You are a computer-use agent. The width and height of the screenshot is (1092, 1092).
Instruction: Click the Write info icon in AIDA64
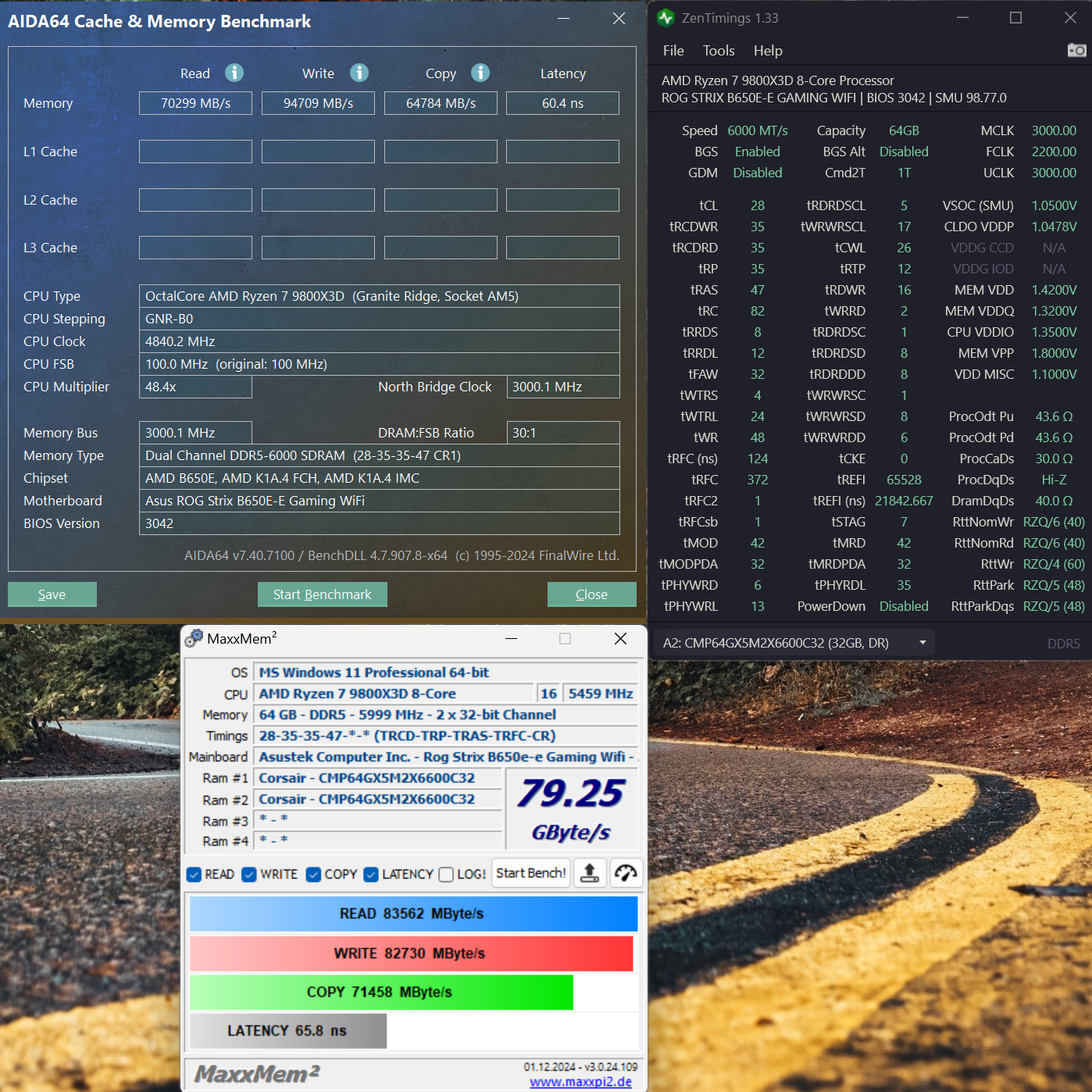coord(359,73)
